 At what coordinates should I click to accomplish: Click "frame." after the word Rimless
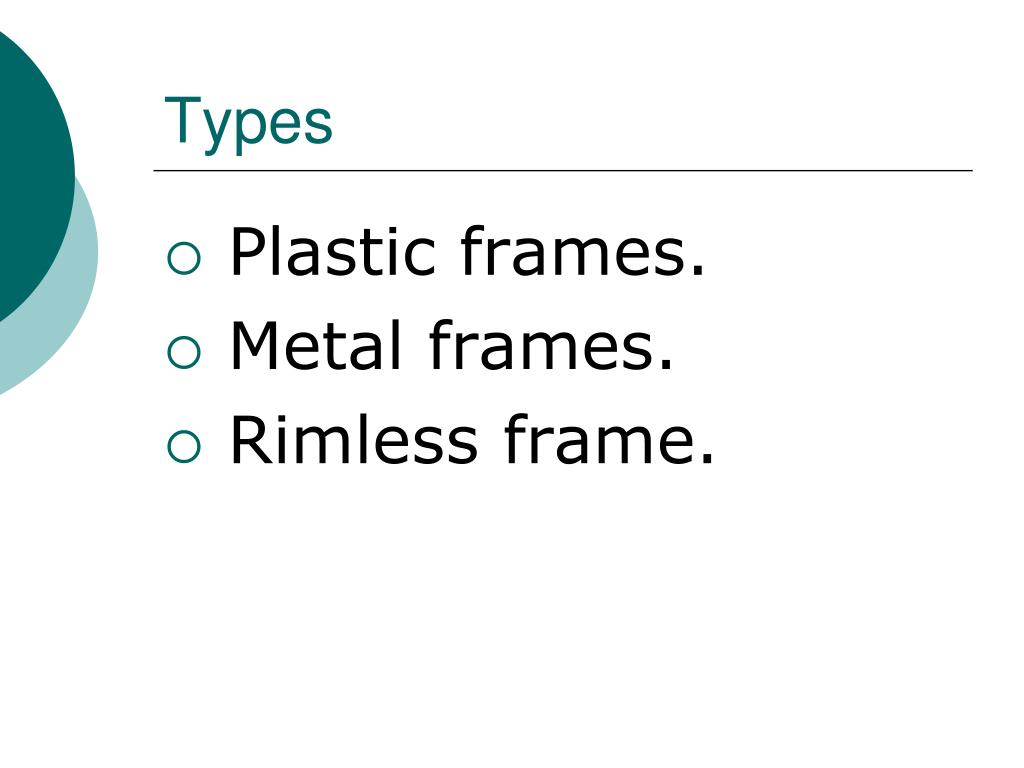(x=609, y=440)
